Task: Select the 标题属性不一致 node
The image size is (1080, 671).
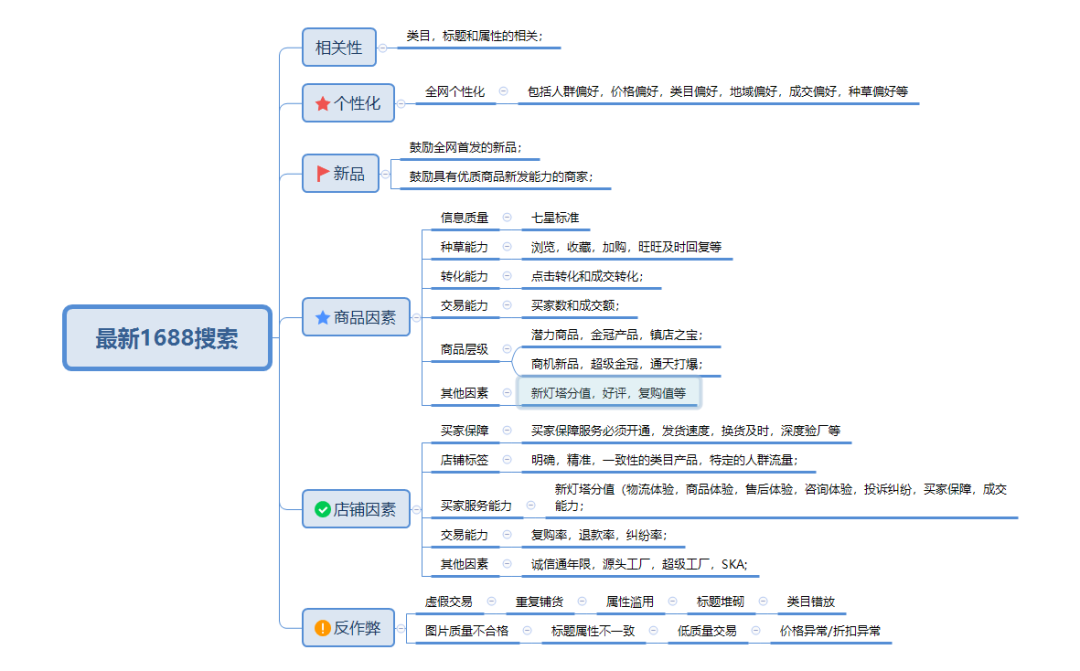Action: (592, 631)
